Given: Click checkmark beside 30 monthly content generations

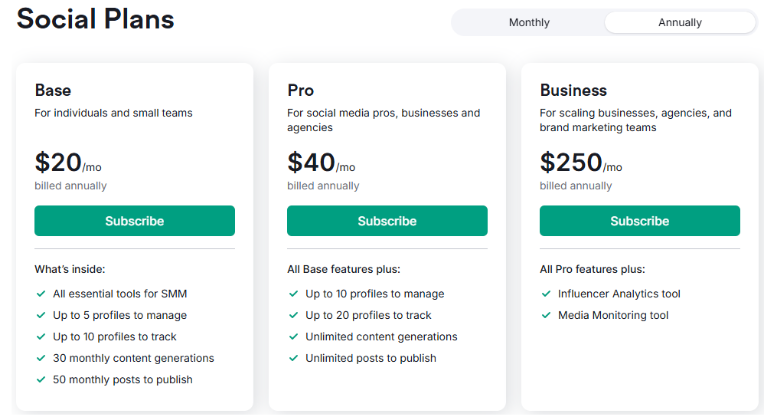Looking at the screenshot, I should 41,358.
